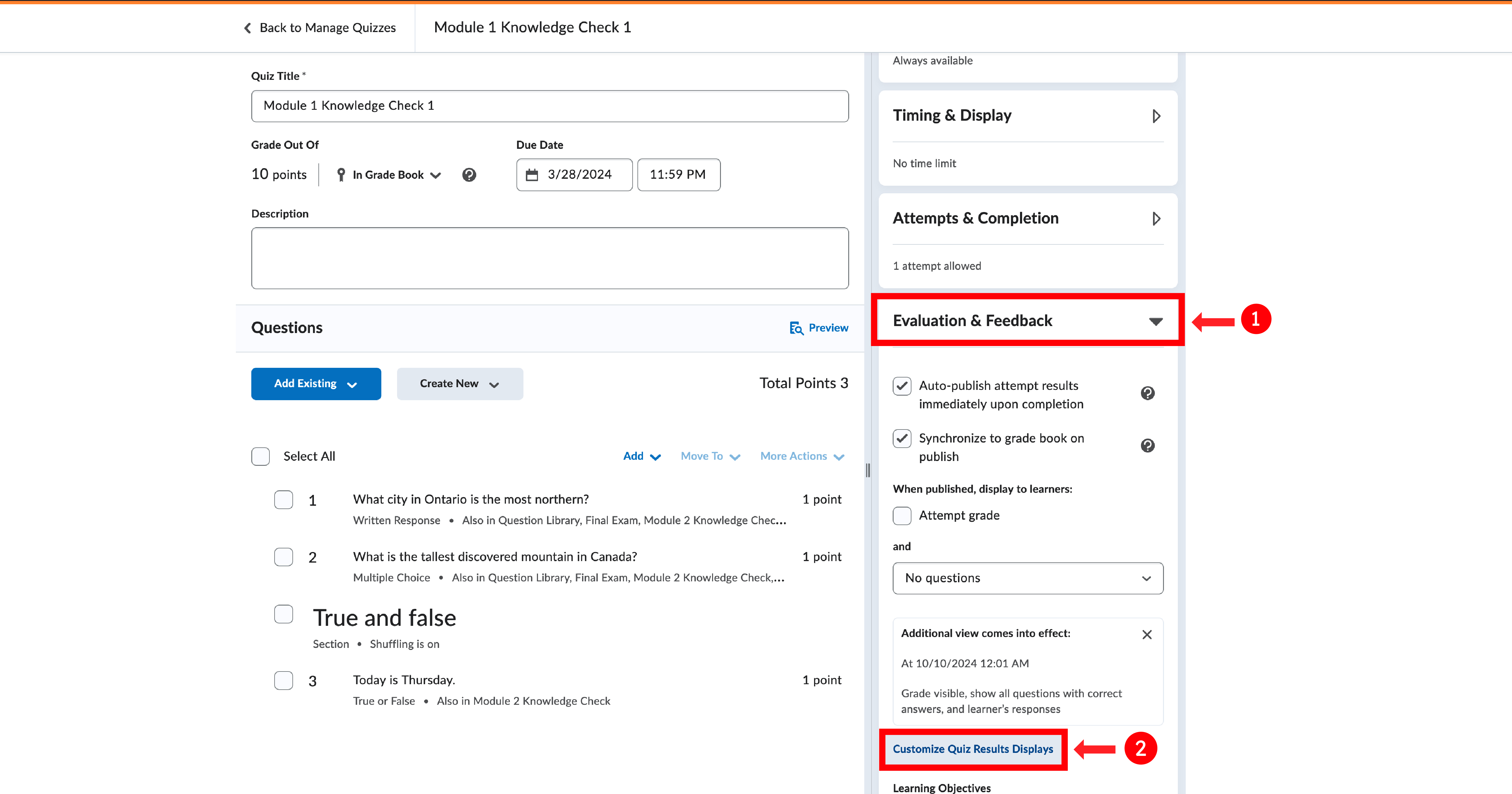1512x794 pixels.
Task: Click the Synchronize to grade book help icon
Action: click(x=1148, y=446)
